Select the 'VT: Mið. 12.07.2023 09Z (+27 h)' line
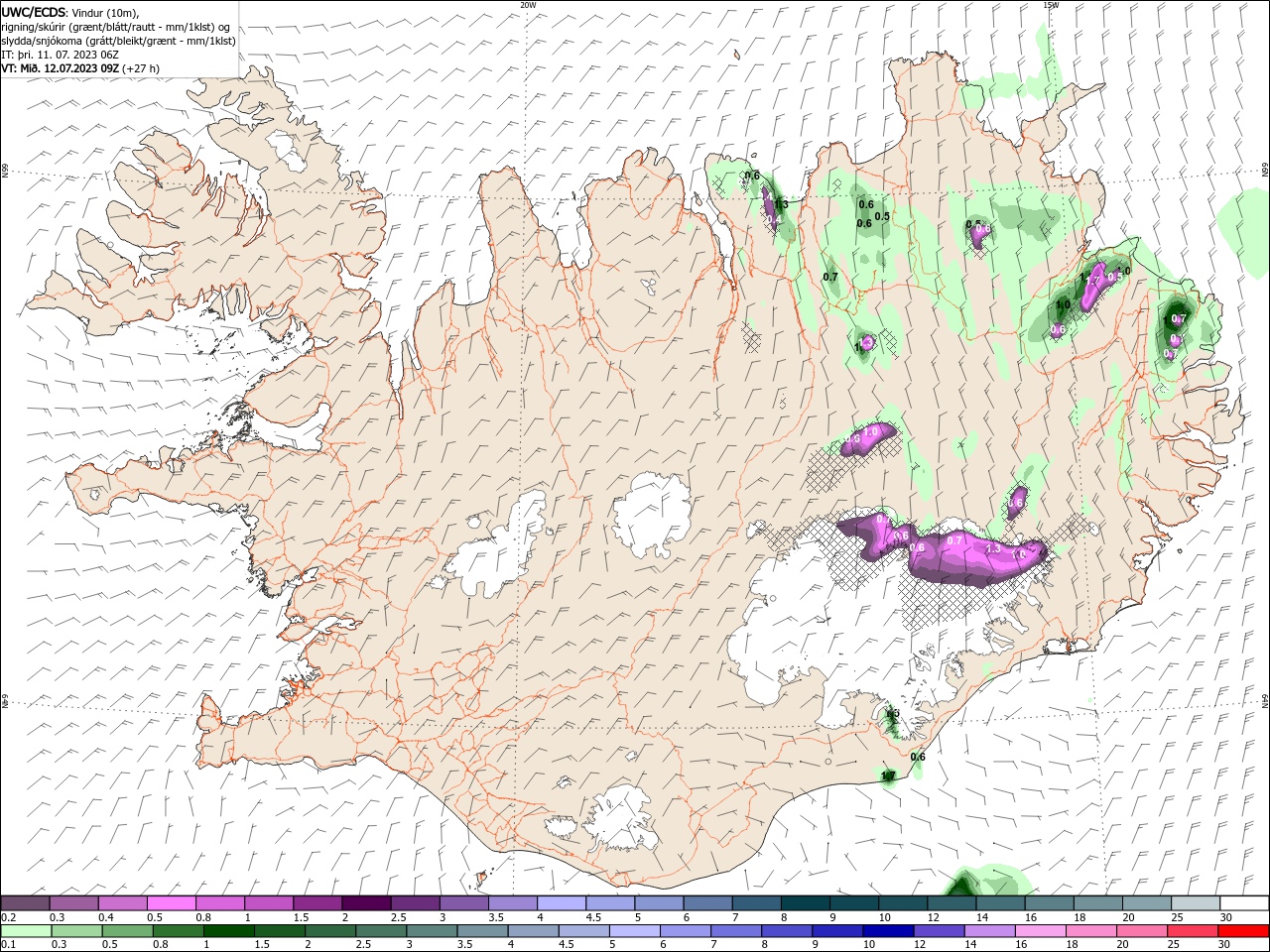 (x=80, y=68)
